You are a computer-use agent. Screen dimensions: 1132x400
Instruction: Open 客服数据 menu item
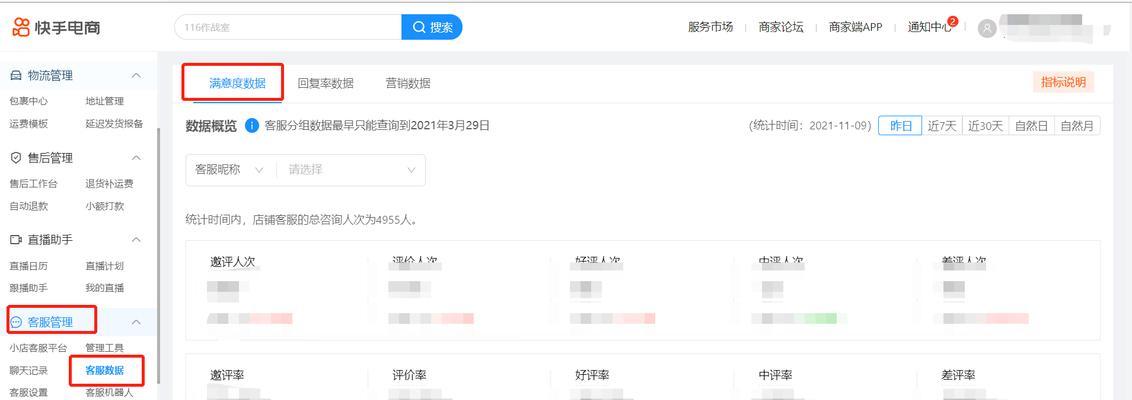tap(105, 370)
